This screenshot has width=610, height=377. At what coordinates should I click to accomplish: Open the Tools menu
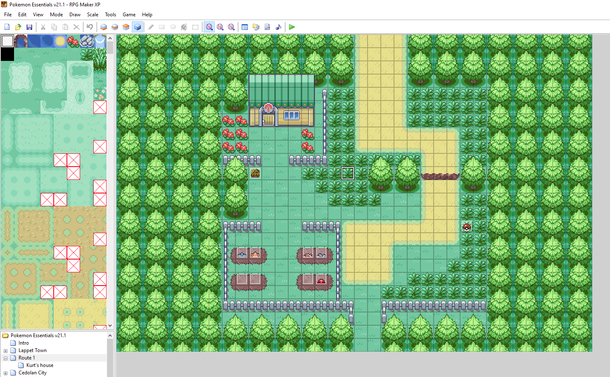click(110, 14)
